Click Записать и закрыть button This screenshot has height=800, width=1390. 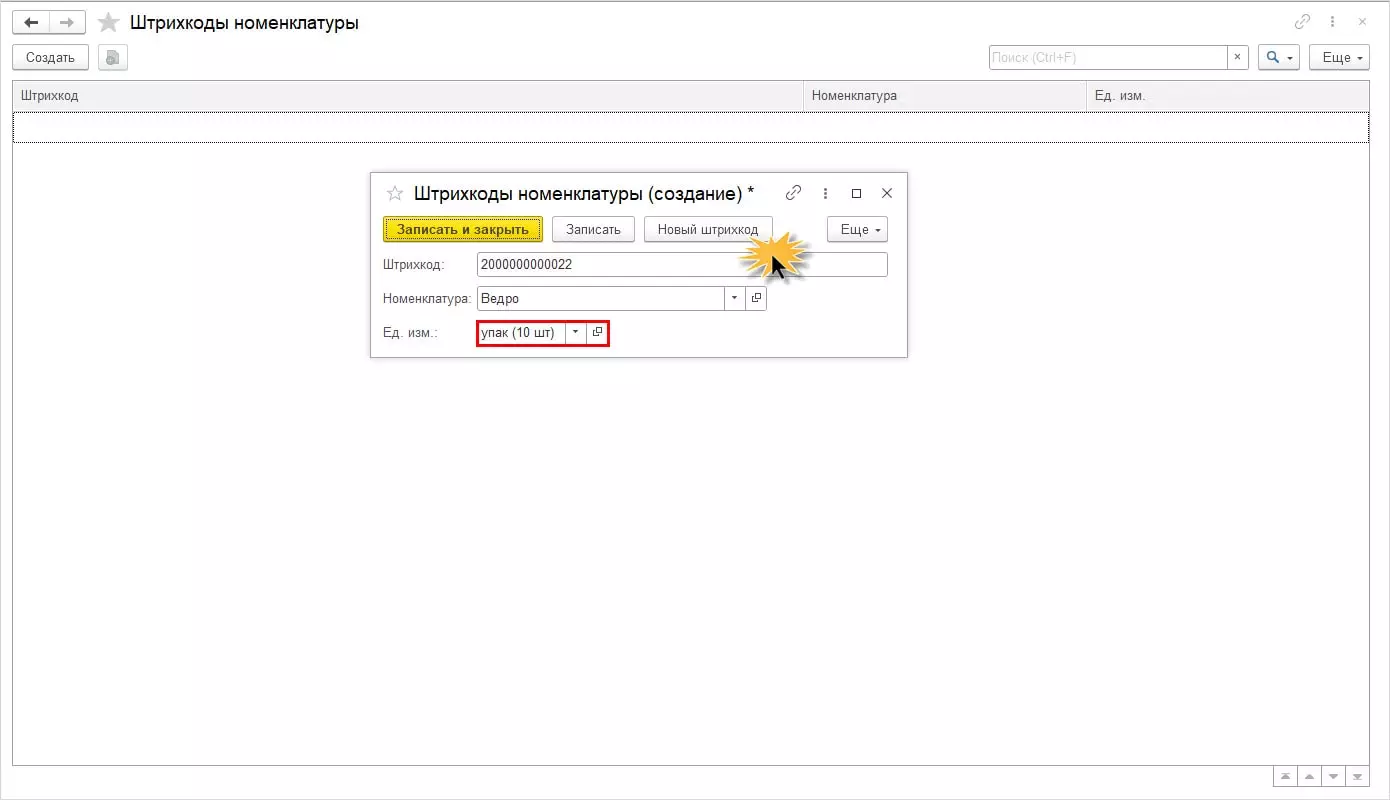pos(463,229)
